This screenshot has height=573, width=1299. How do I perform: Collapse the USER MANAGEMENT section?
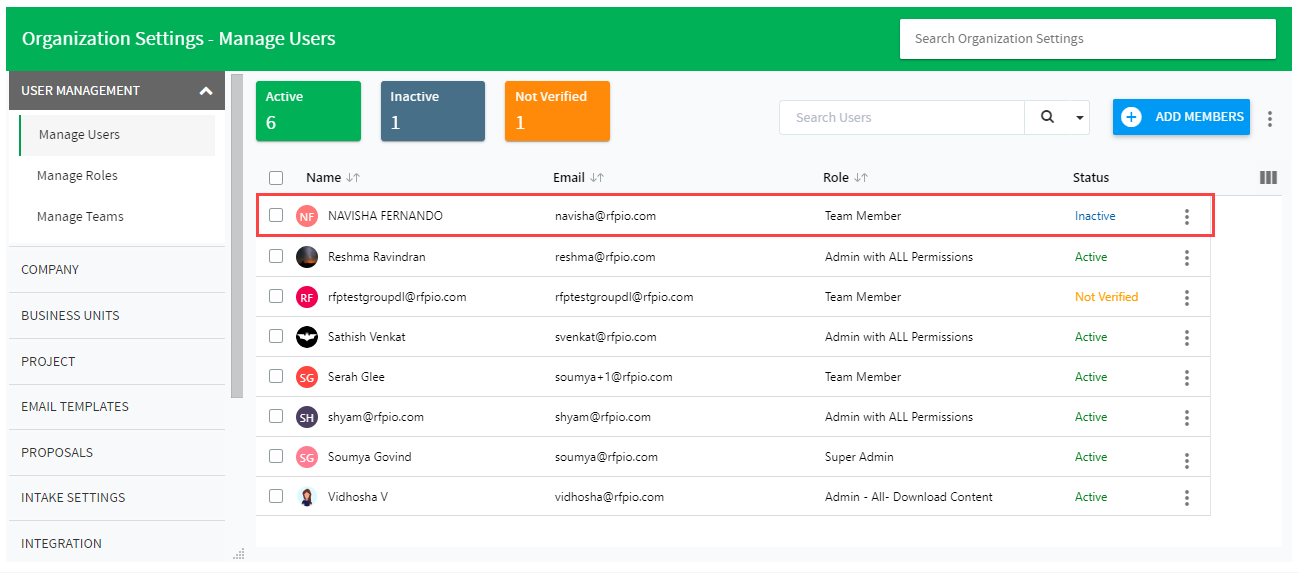117,91
